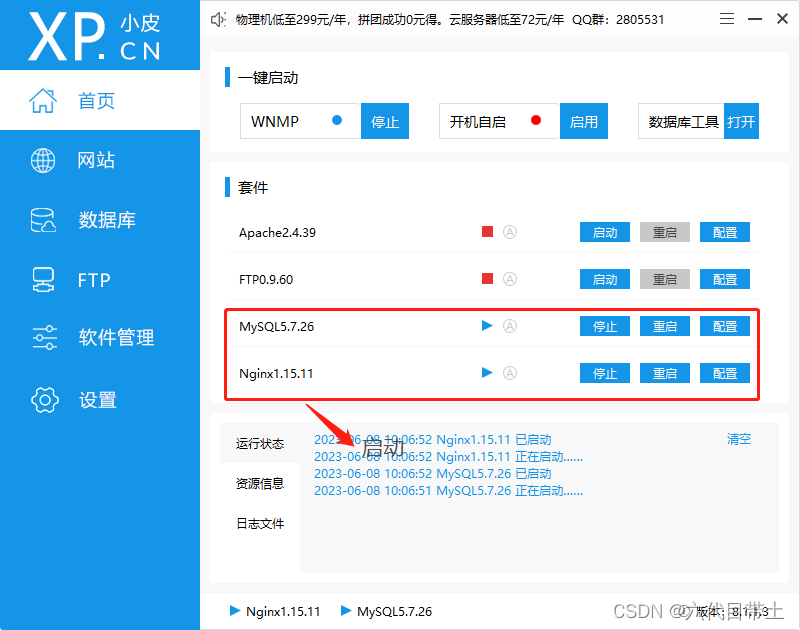This screenshot has width=800, height=630.
Task: Open the 设置 settings page
Action: tap(99, 400)
